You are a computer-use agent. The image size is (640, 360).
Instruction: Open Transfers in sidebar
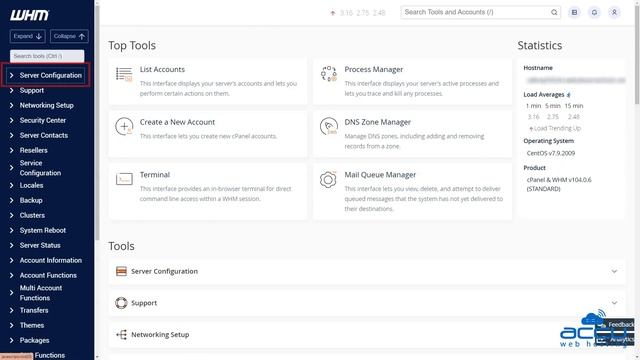click(x=34, y=310)
